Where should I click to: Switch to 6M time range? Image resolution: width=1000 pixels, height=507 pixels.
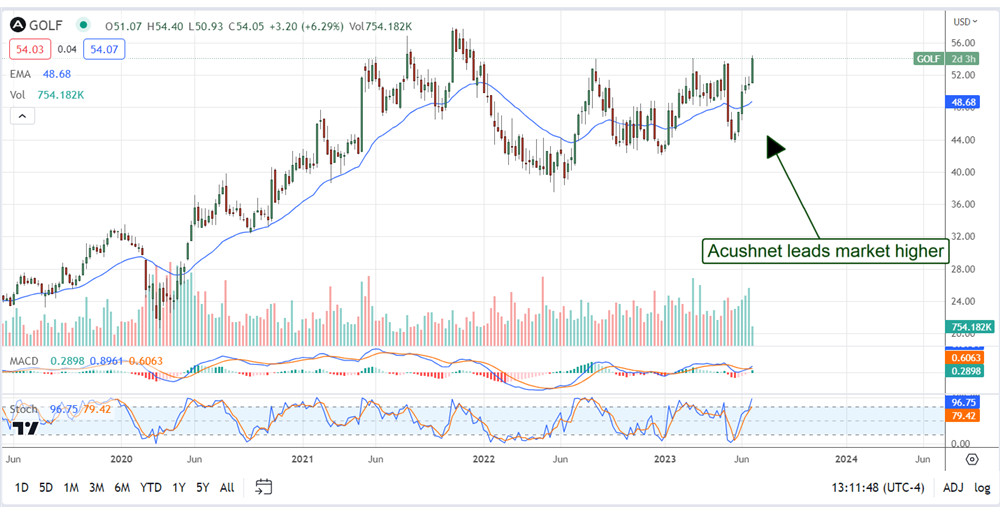[x=122, y=488]
